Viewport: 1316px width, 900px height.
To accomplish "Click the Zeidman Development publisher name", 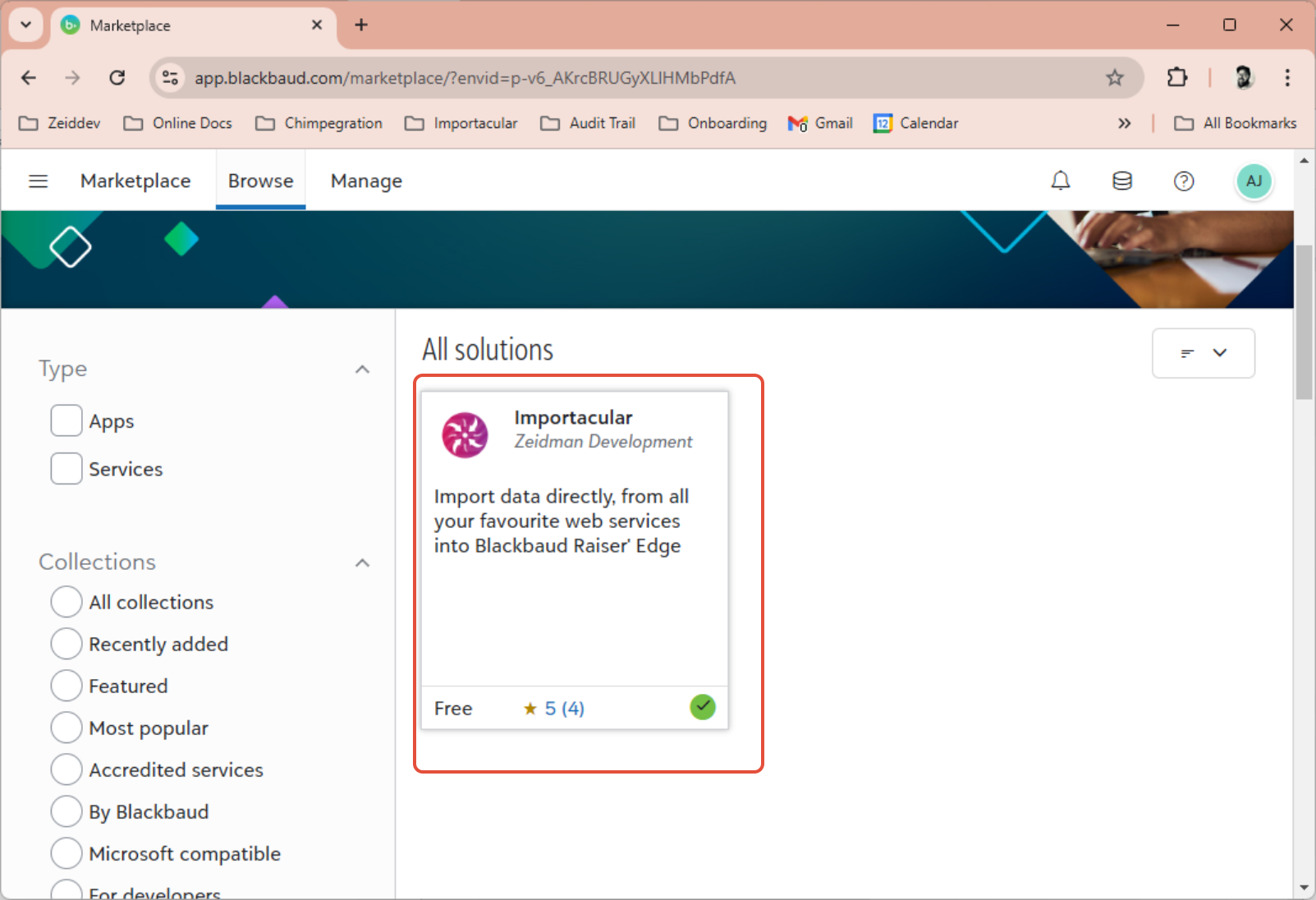I will click(603, 442).
